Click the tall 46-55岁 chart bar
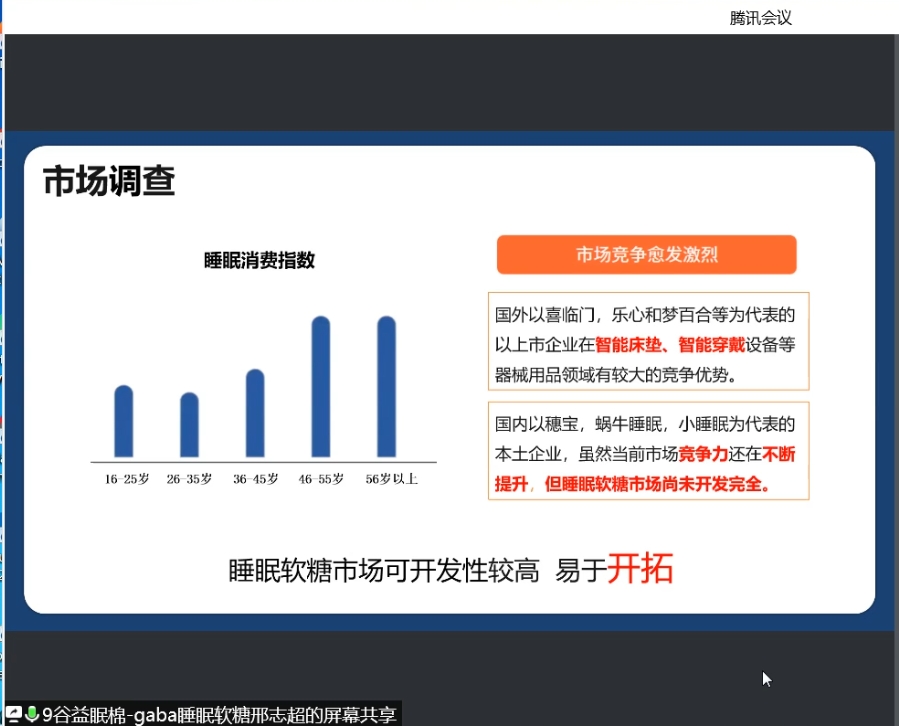This screenshot has height=726, width=899. [x=321, y=387]
